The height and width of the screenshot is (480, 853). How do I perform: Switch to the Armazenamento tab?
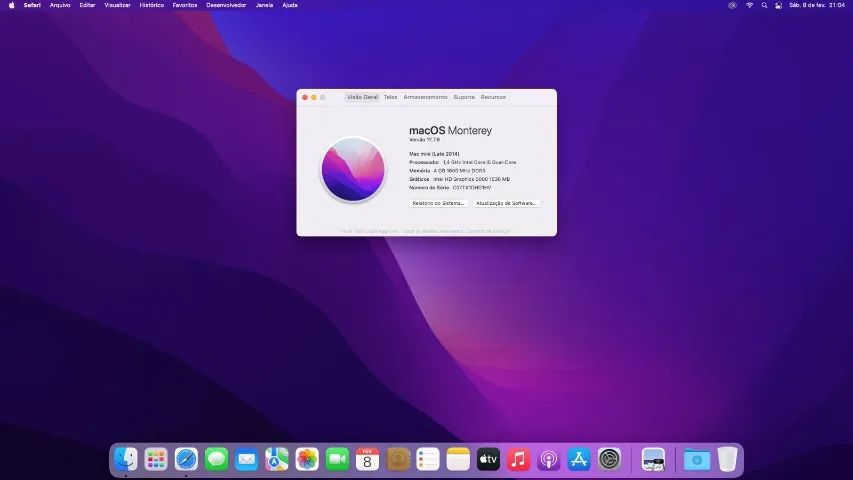click(425, 97)
